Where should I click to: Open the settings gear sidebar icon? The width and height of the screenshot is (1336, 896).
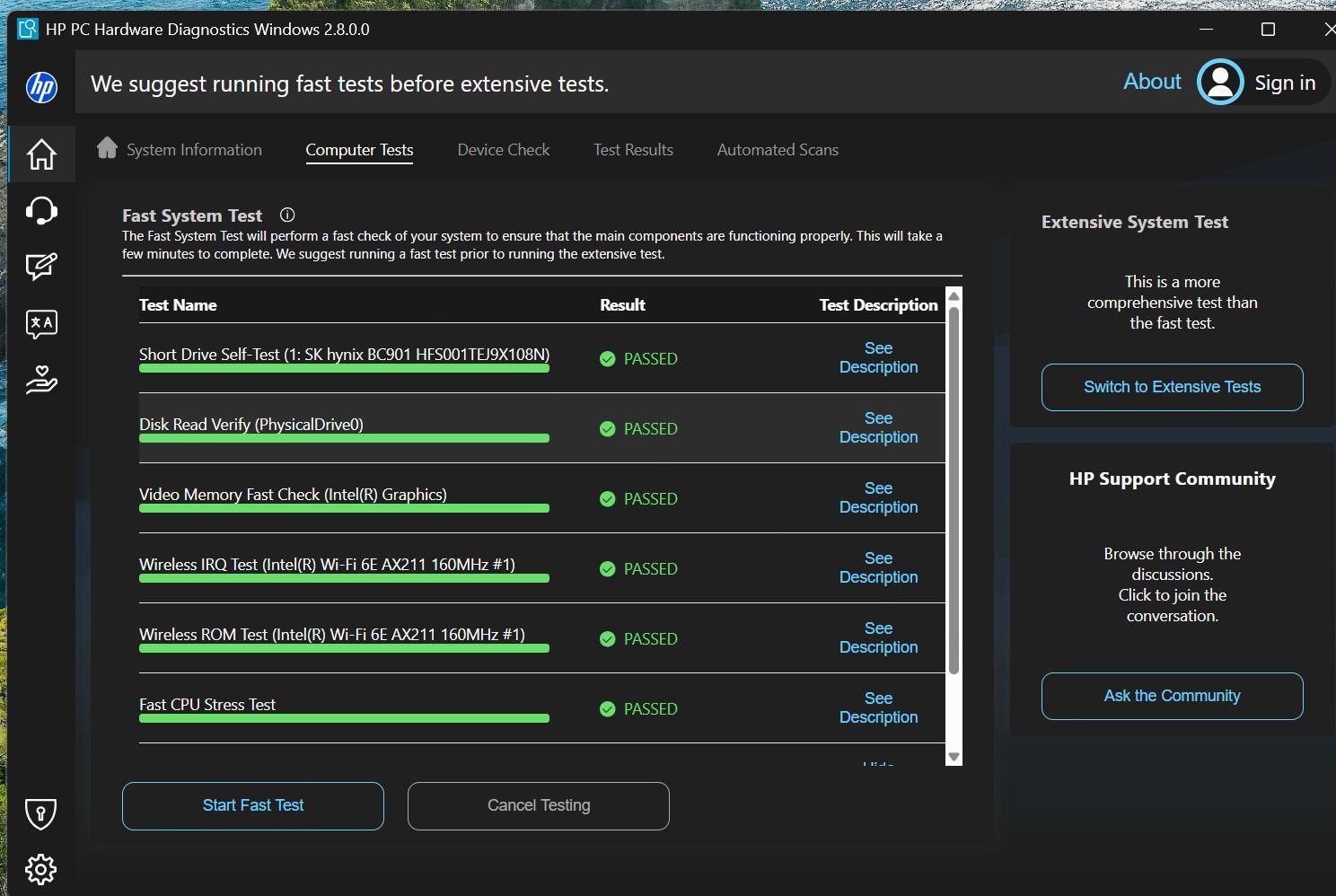(40, 869)
